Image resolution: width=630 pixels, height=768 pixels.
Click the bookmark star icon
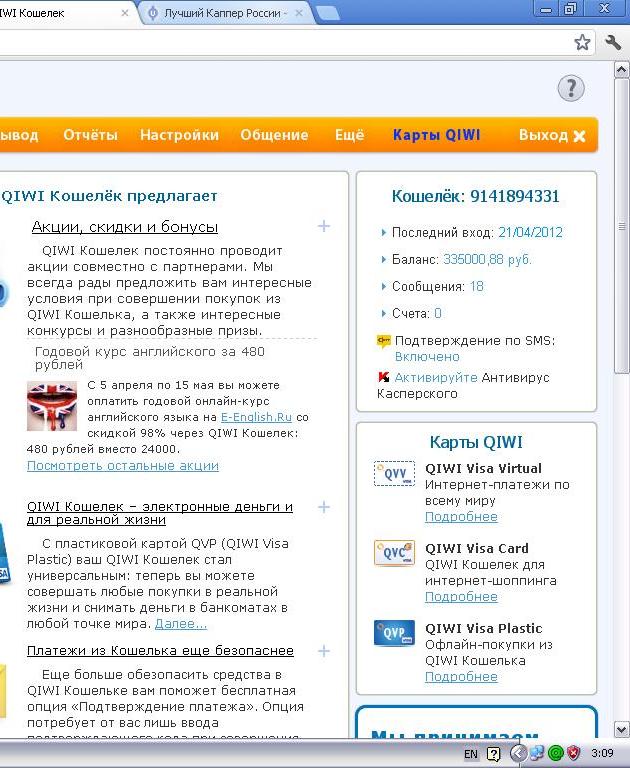click(582, 43)
